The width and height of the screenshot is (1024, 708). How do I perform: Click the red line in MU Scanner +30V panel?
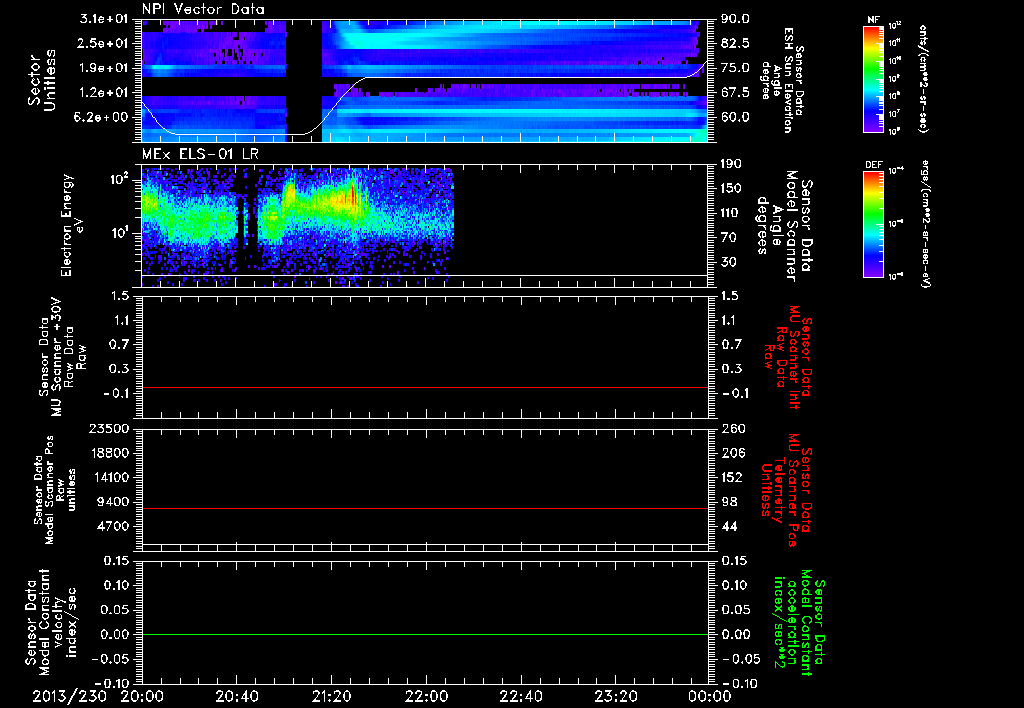tap(424, 387)
